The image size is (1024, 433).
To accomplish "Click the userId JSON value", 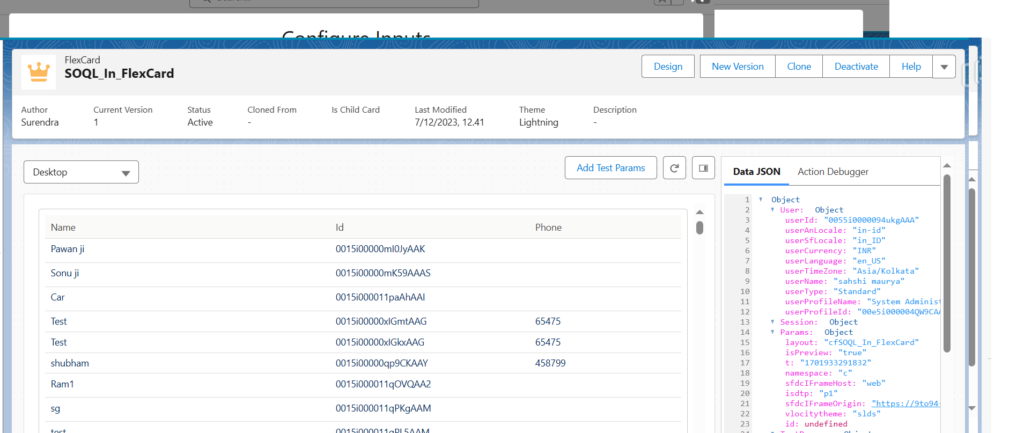I will coord(871,220).
